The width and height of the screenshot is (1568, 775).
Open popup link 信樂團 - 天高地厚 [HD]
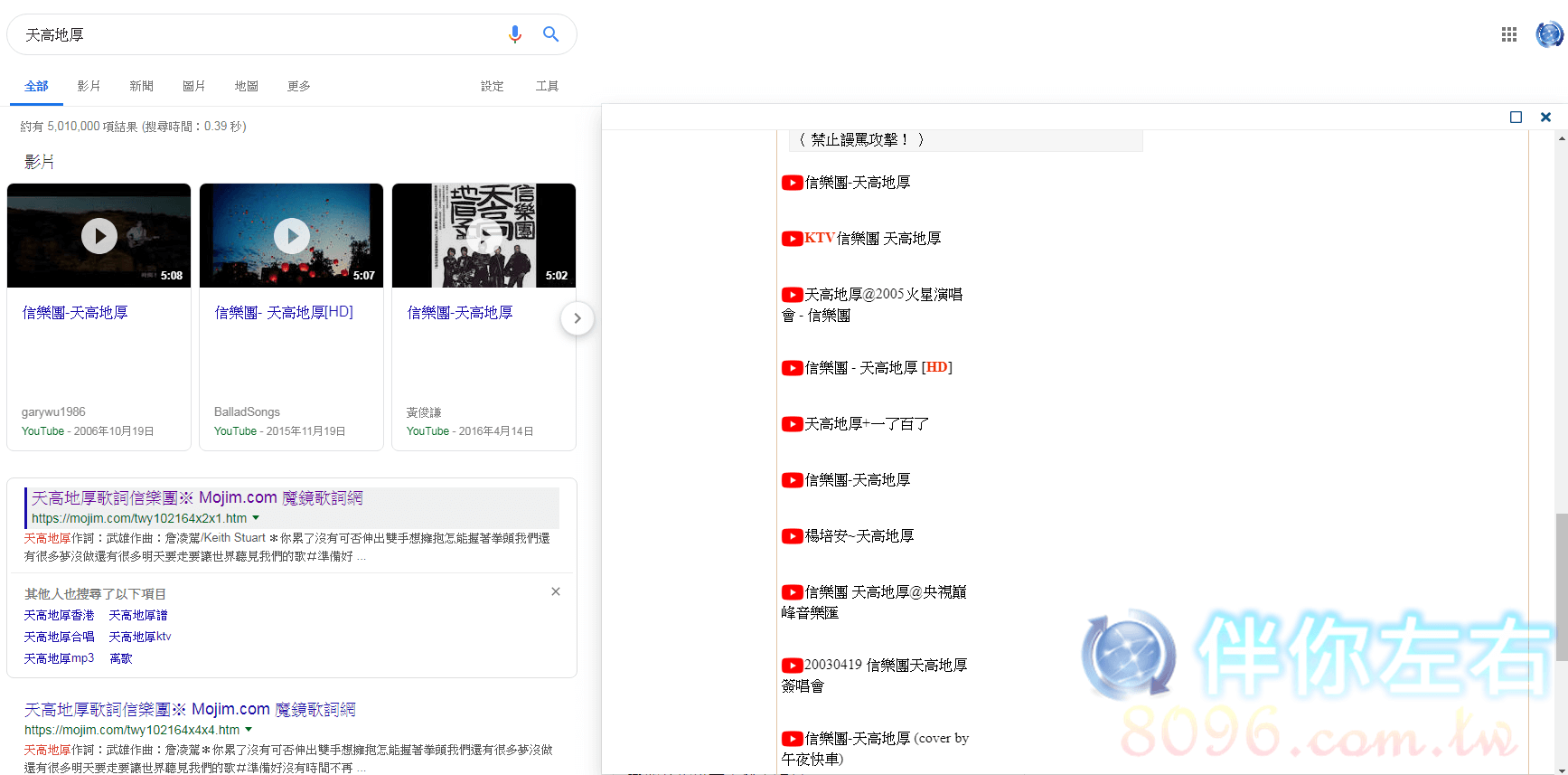point(878,368)
